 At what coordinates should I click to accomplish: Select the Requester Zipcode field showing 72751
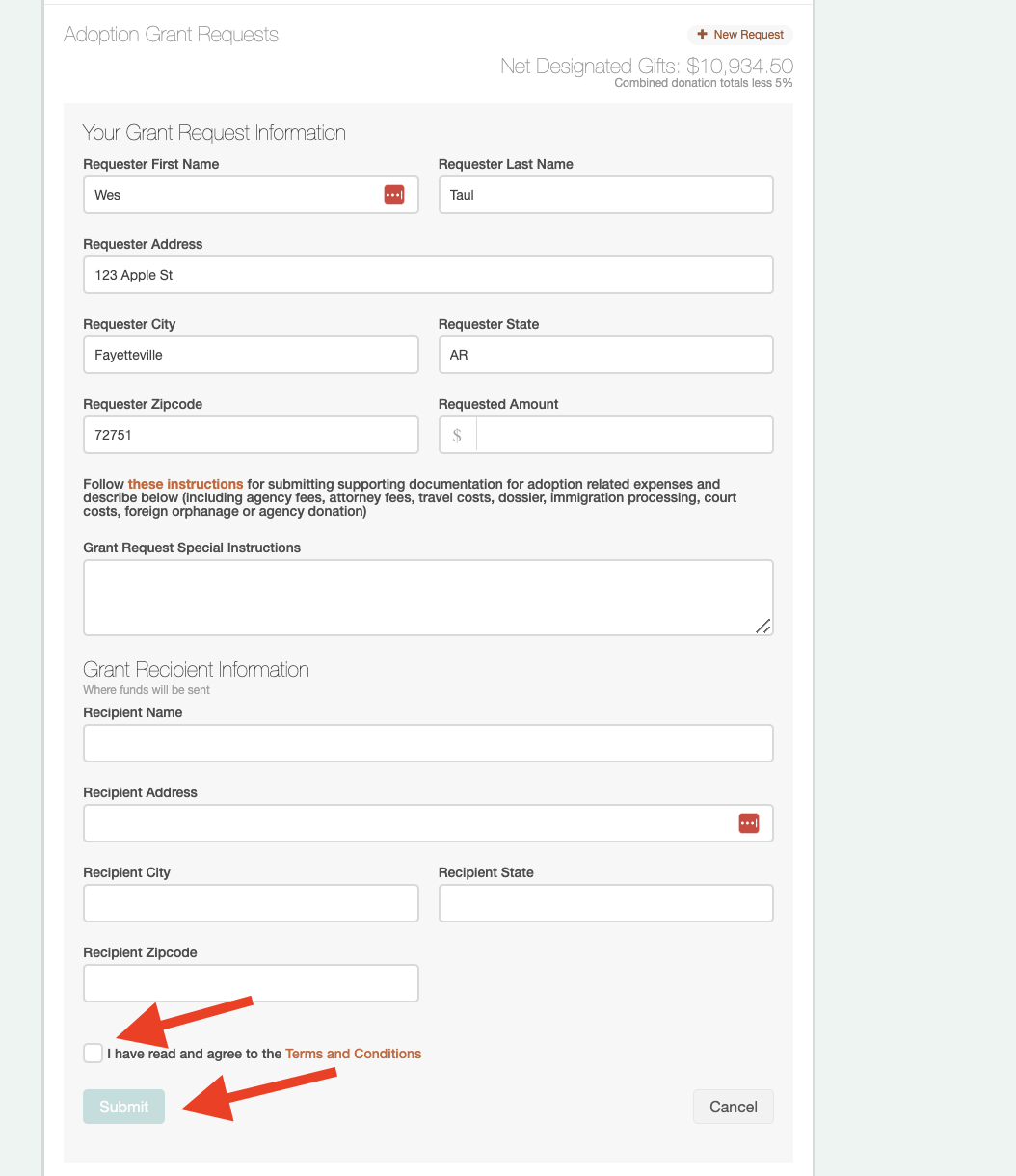click(251, 435)
